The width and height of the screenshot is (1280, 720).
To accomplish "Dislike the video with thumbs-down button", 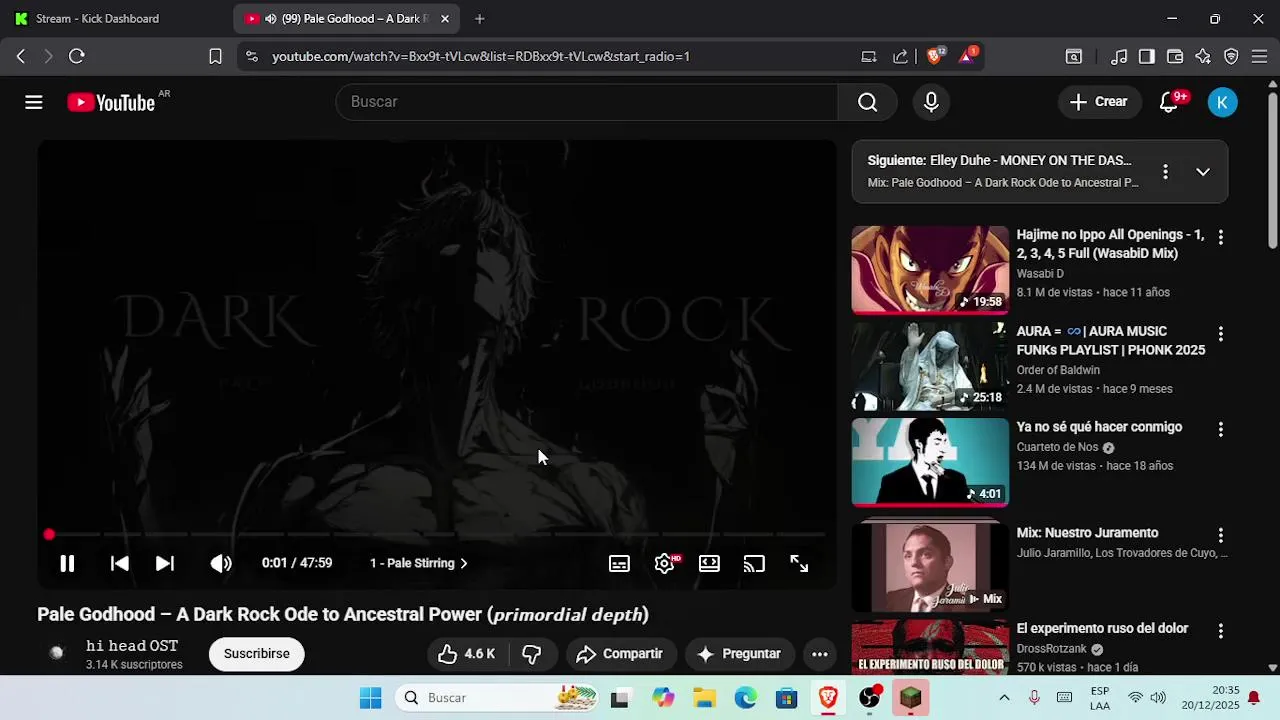I will (x=532, y=654).
